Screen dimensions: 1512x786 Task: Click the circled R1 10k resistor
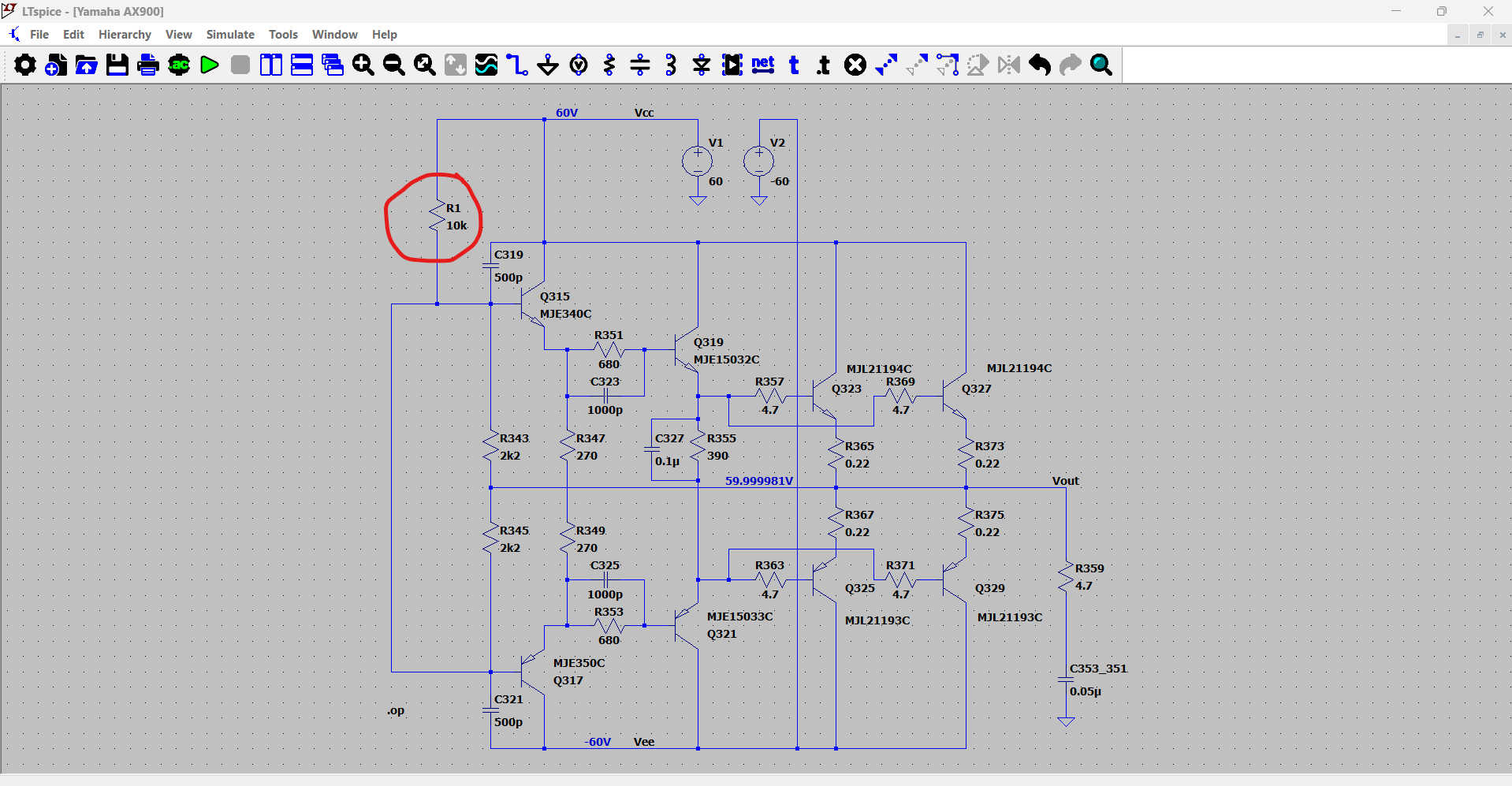(438, 217)
